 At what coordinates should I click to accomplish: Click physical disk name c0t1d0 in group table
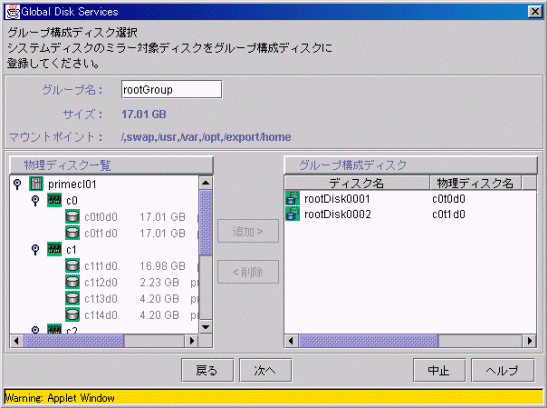(x=449, y=214)
